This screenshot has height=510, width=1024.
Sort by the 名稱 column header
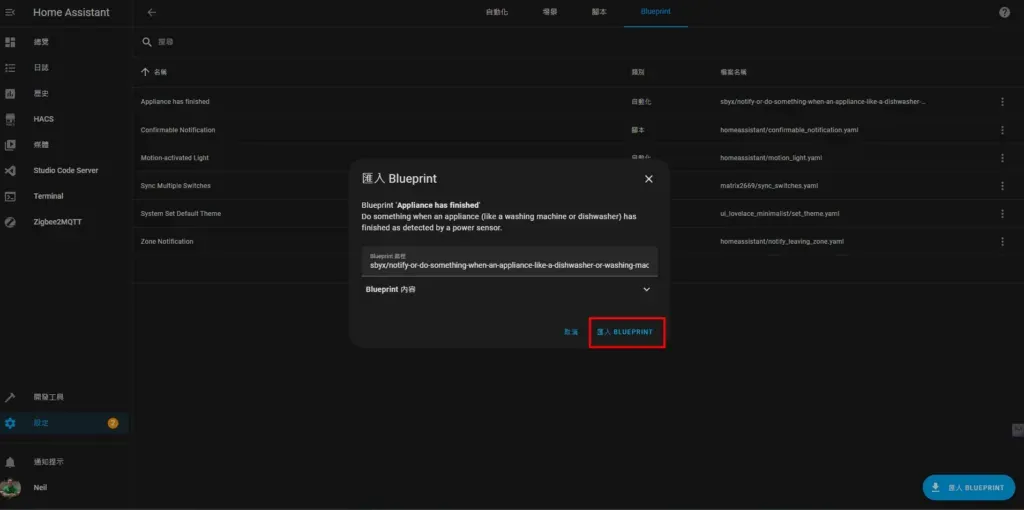[x=160, y=73]
